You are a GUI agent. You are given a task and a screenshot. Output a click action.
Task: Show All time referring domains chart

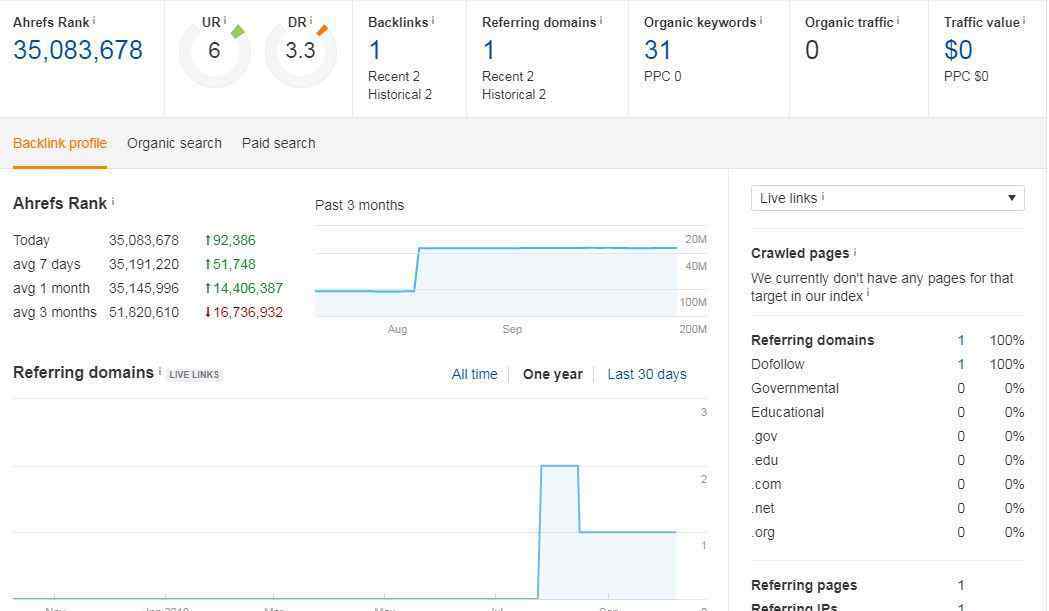474,374
